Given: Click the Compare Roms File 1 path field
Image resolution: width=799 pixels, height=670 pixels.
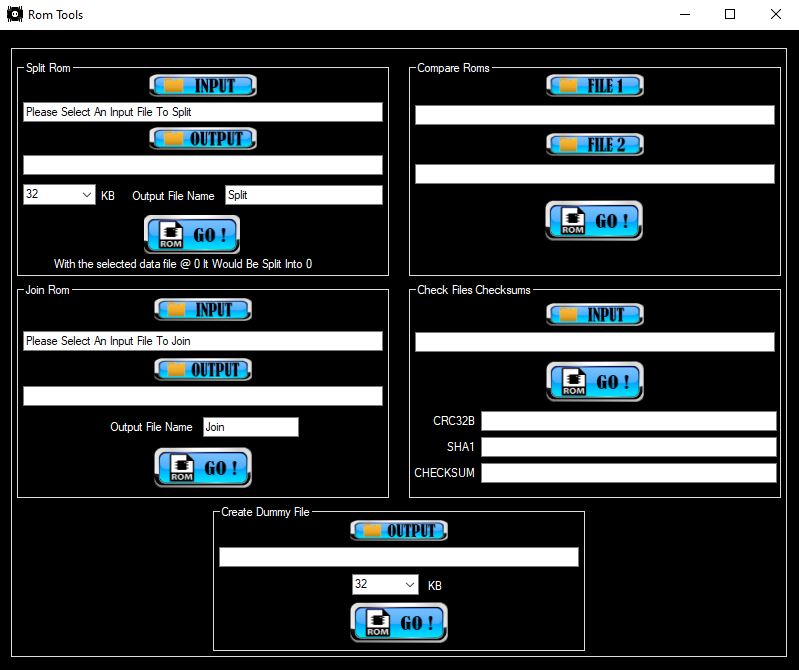Looking at the screenshot, I should 595,115.
